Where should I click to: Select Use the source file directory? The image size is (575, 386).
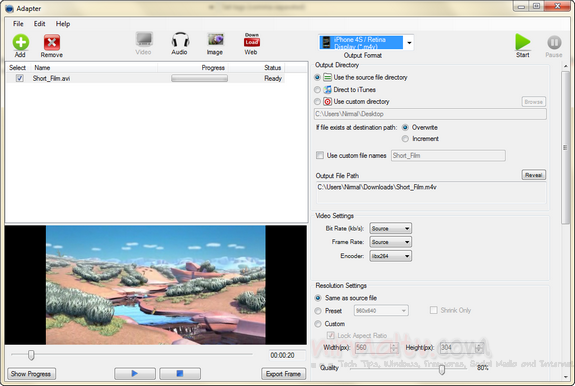[x=317, y=77]
